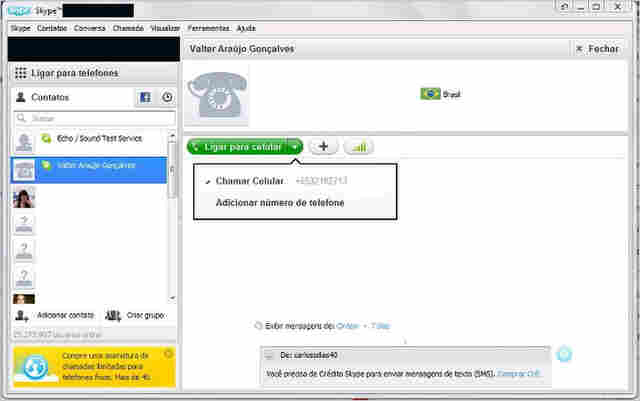Click the Echo contact's avatar icon

(24, 143)
